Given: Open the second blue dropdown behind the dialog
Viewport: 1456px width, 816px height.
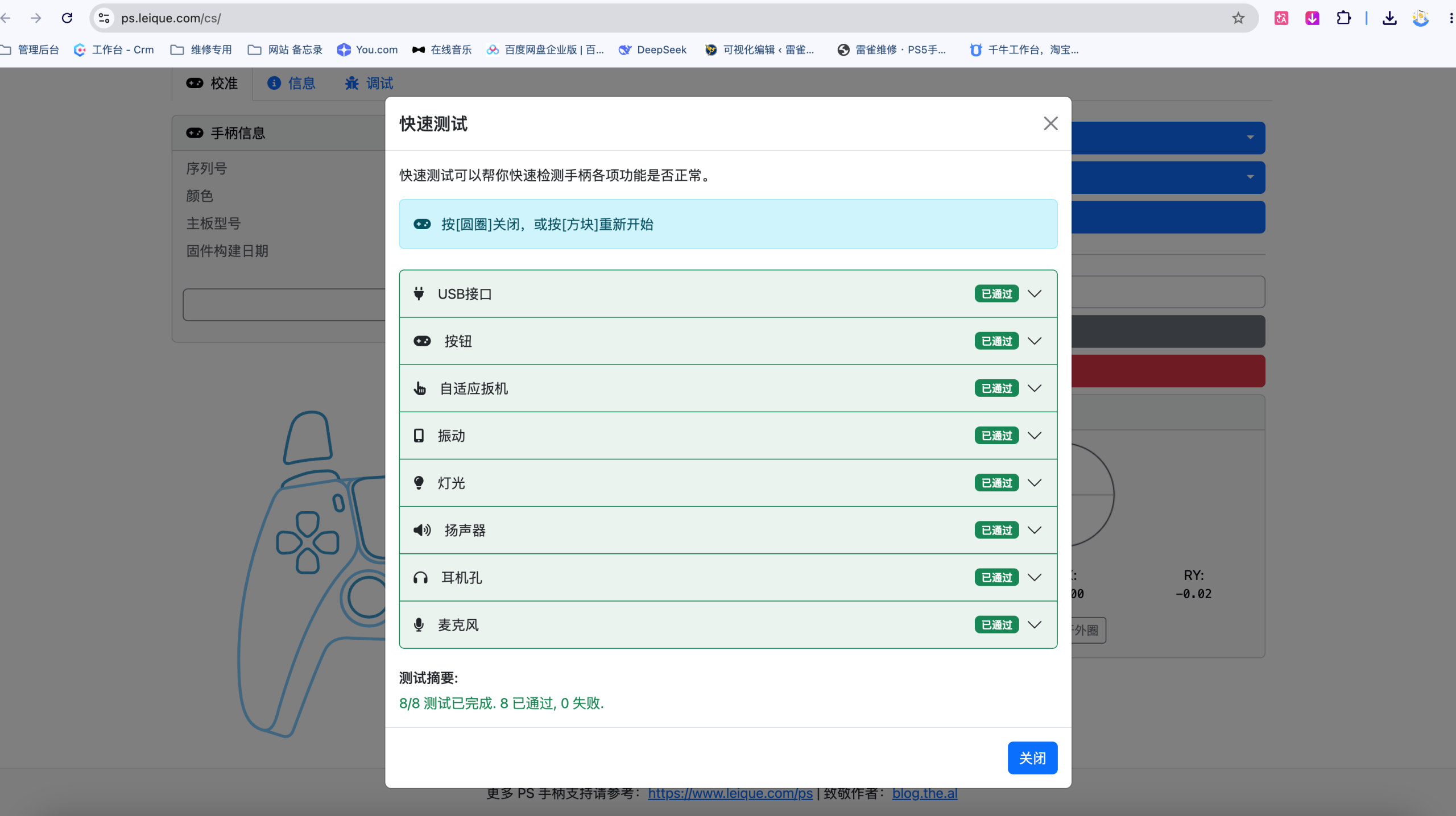Looking at the screenshot, I should coord(1168,177).
